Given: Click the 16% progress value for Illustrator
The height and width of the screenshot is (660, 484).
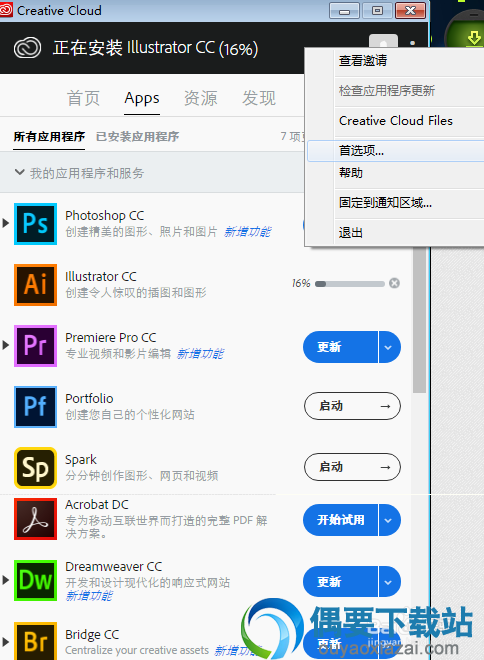Looking at the screenshot, I should tap(301, 283).
